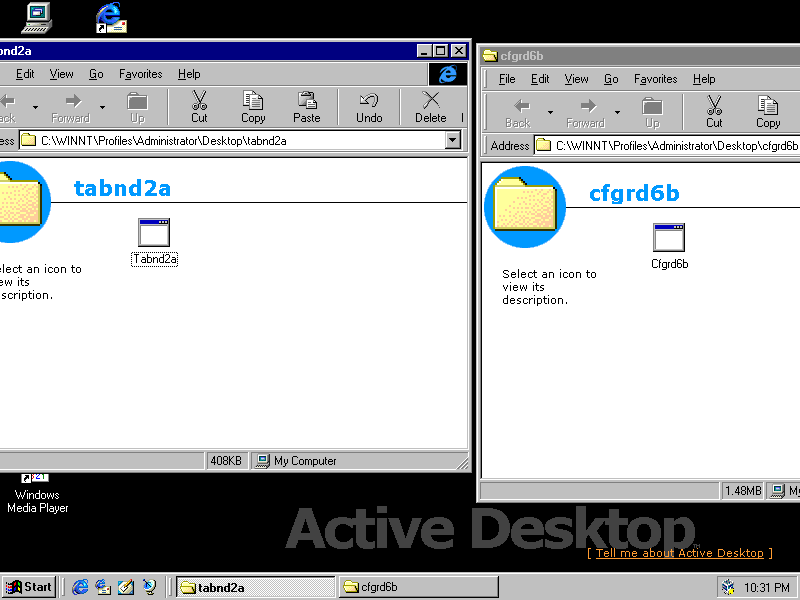Click Copy in the cfgrd6b toolbar
The image size is (800, 600).
coord(768,112)
